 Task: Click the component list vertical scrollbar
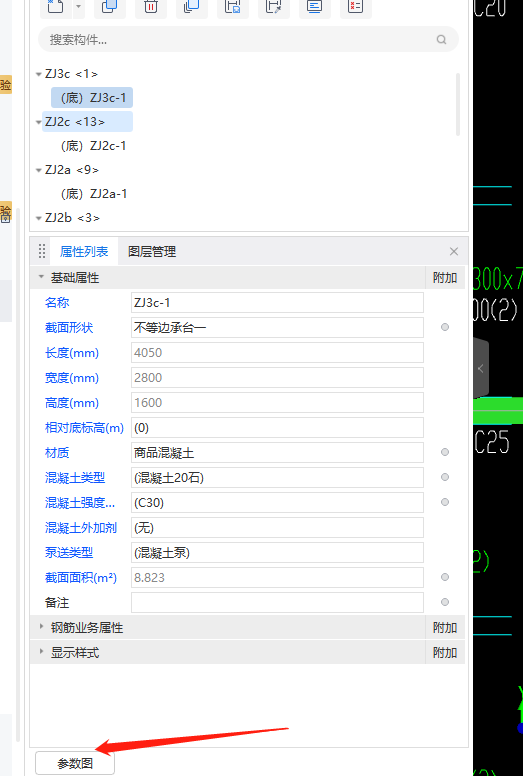point(458,104)
